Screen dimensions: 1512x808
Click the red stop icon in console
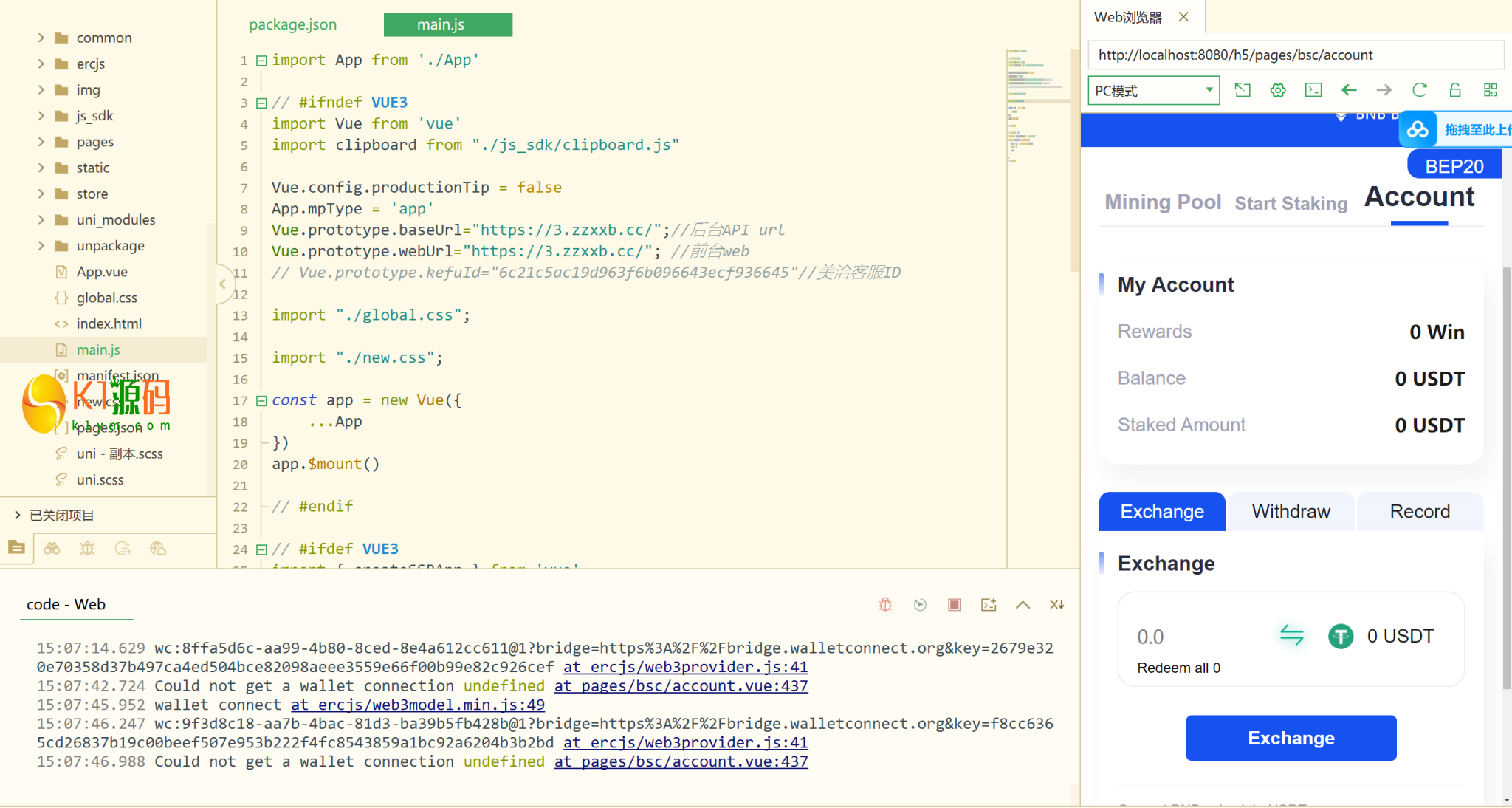point(954,605)
